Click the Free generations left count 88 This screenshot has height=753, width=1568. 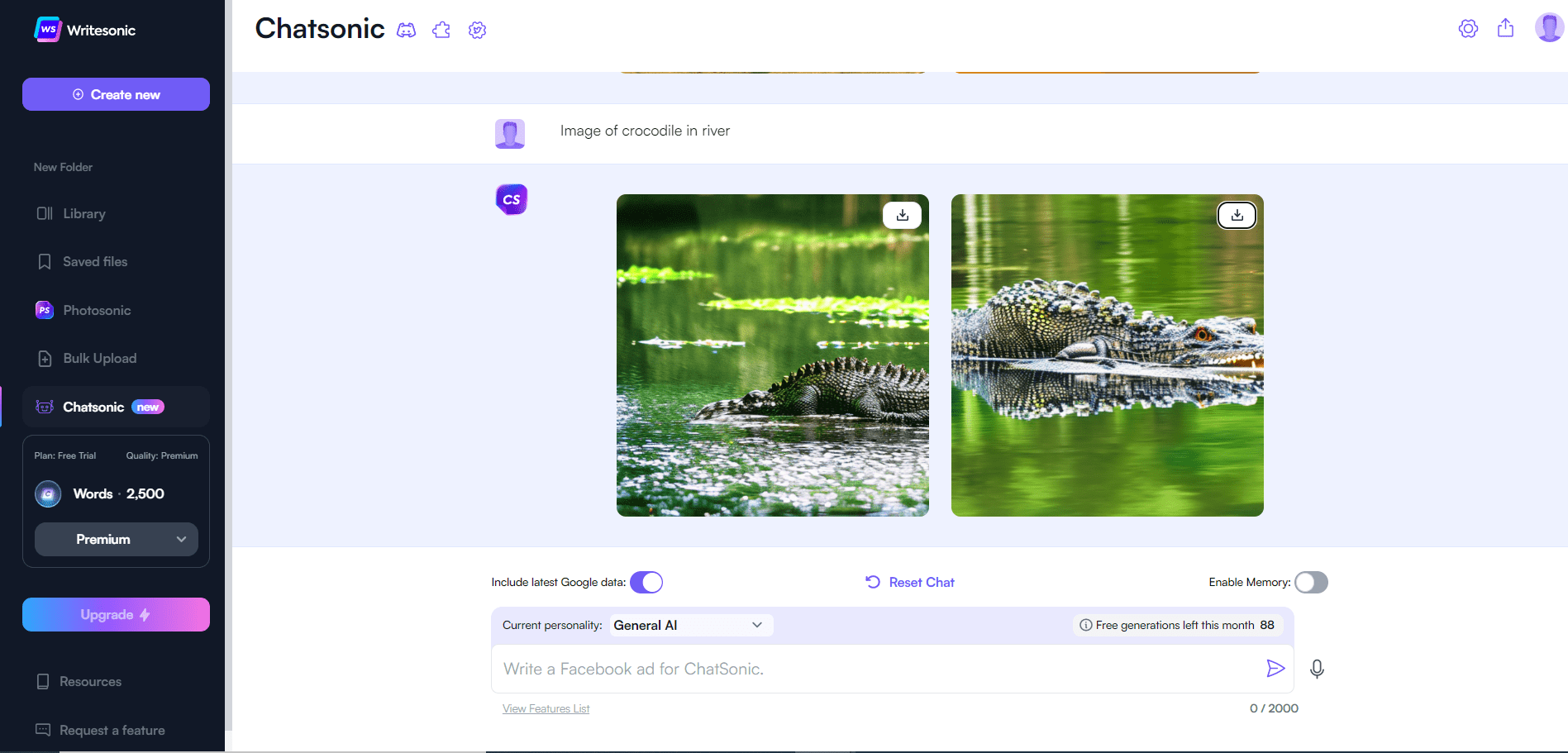point(1267,625)
